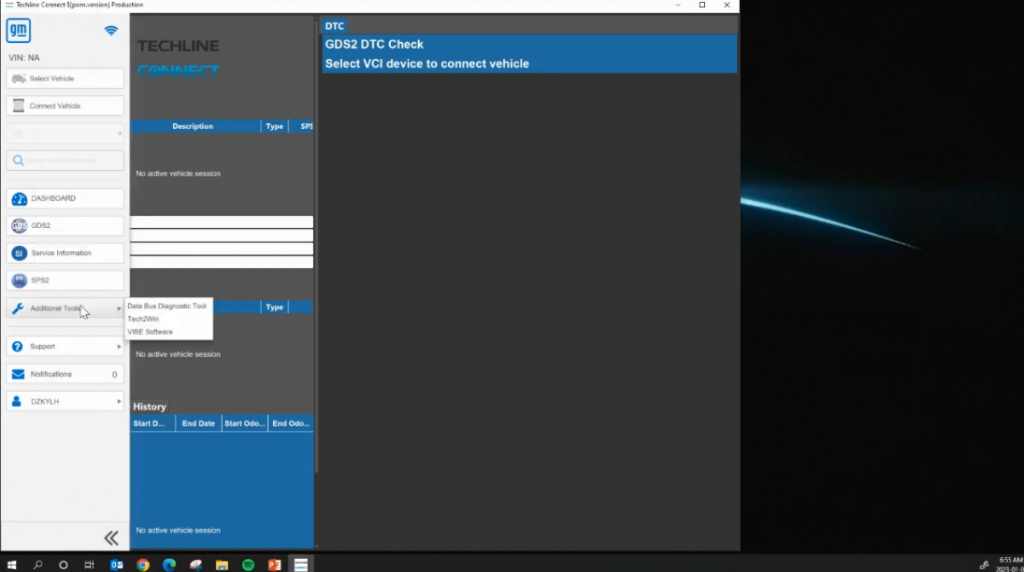Launch GDS2 from the sidebar
The width and height of the screenshot is (1024, 572).
[65, 225]
